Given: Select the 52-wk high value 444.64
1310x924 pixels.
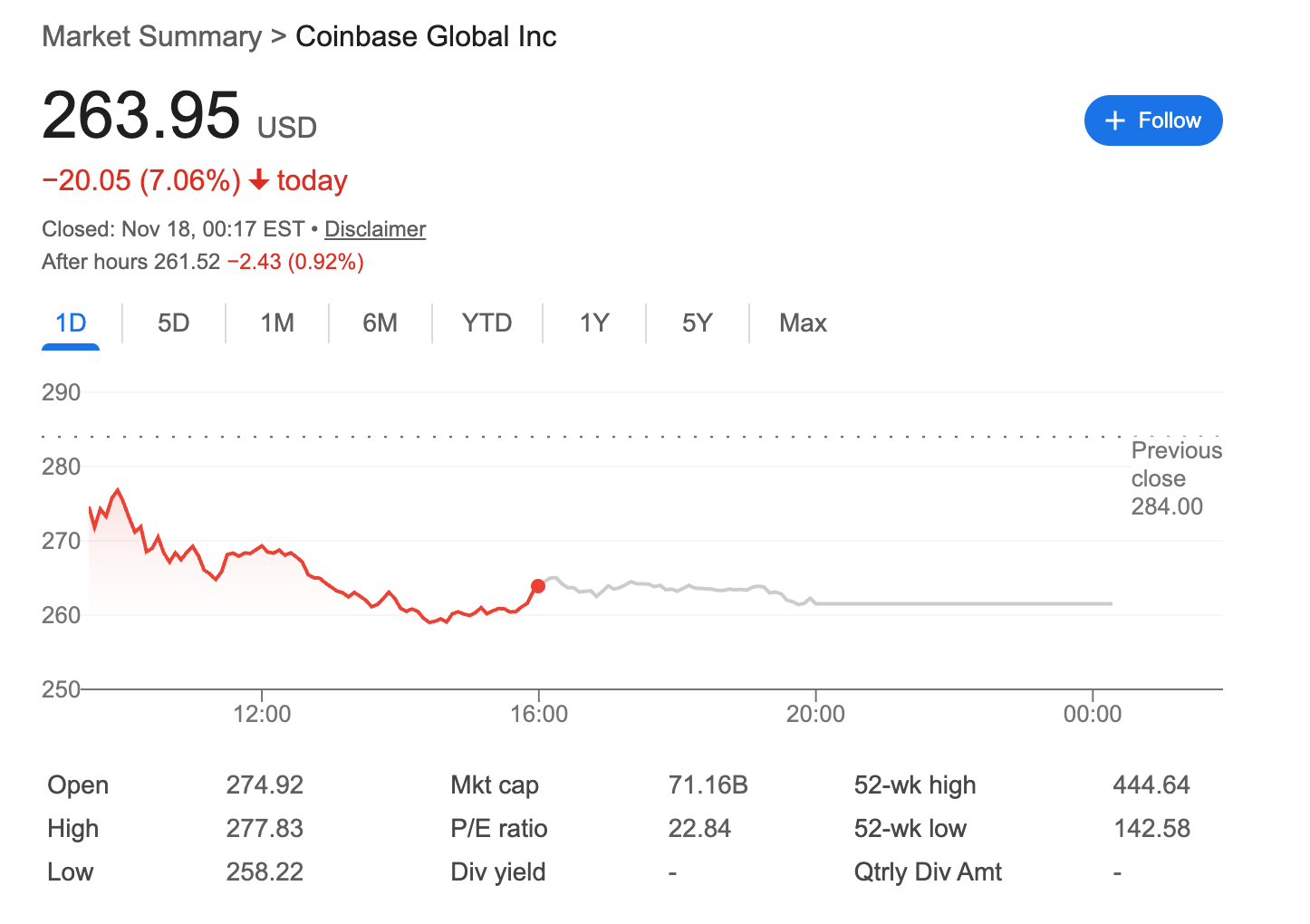Looking at the screenshot, I should [x=1151, y=784].
